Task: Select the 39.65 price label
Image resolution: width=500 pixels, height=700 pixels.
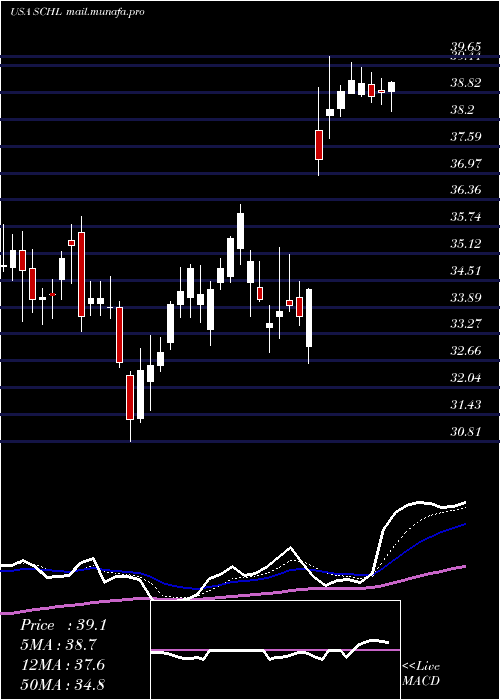Action: (x=466, y=46)
